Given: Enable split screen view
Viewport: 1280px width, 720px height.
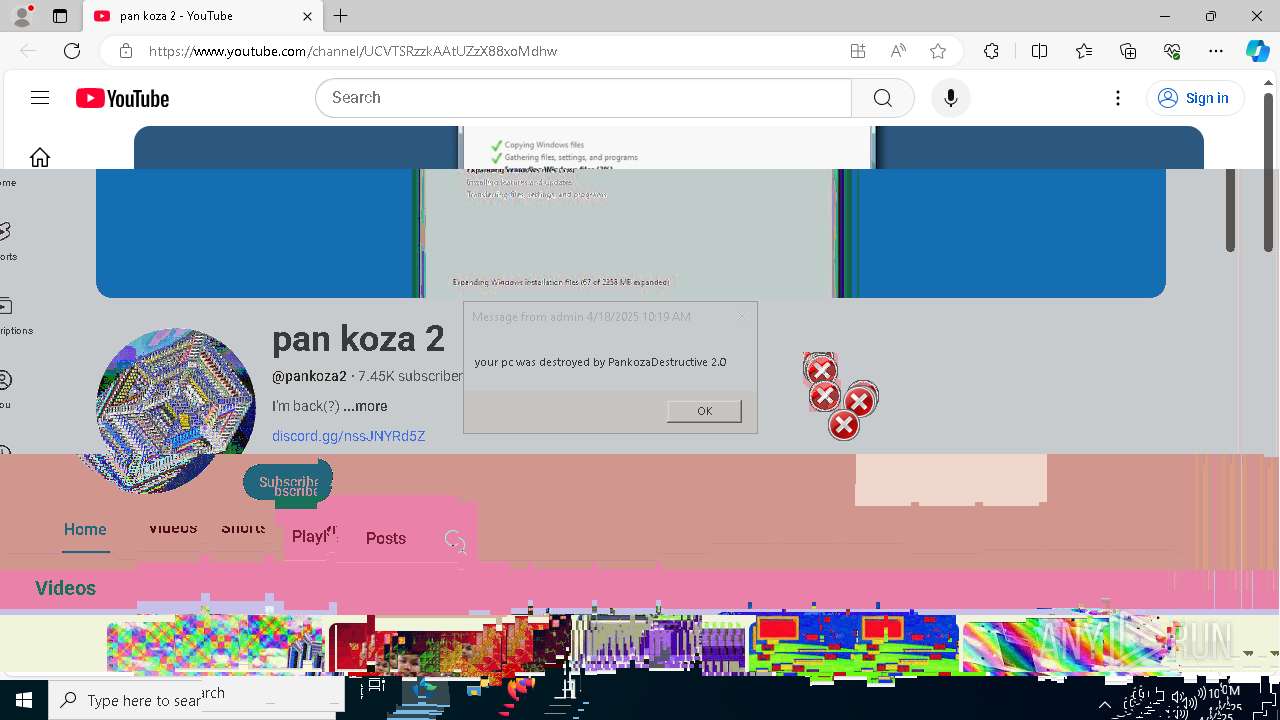Looking at the screenshot, I should [1039, 51].
